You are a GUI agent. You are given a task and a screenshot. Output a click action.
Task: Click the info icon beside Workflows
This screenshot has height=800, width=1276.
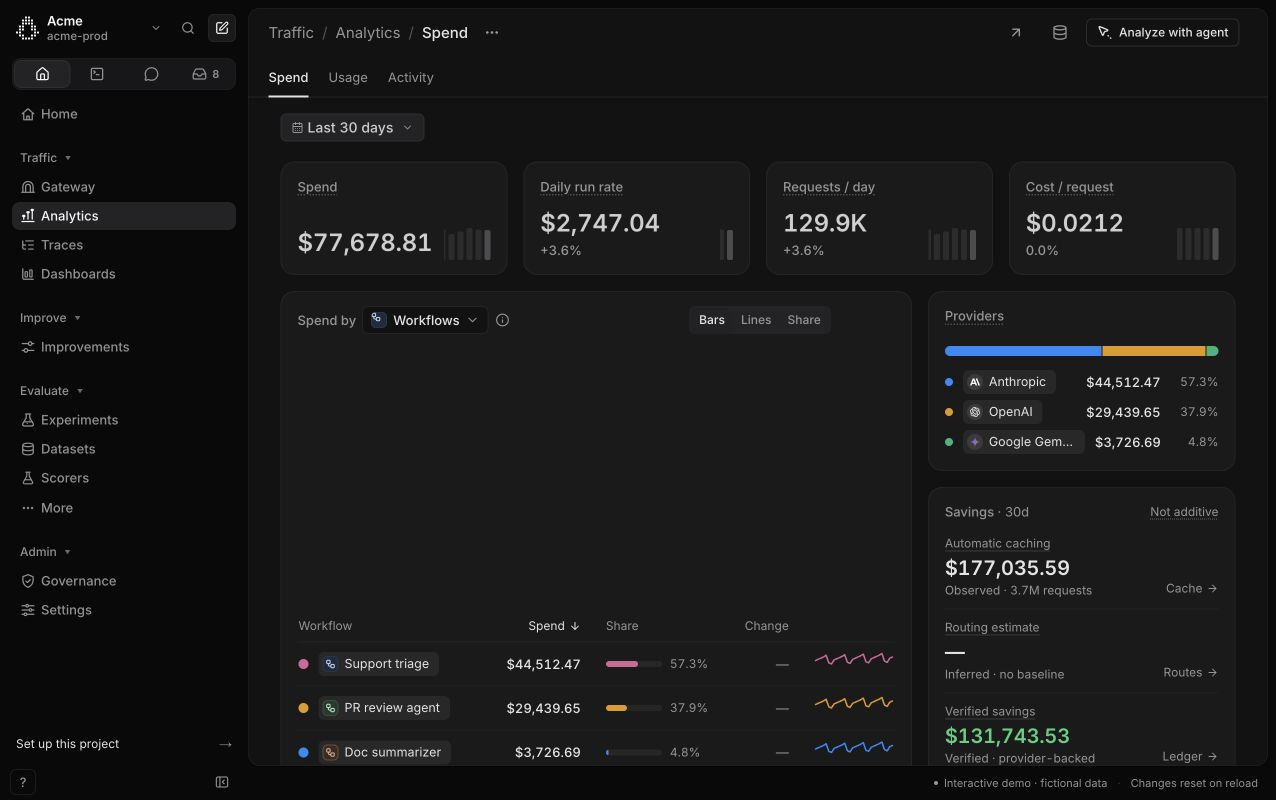[503, 320]
